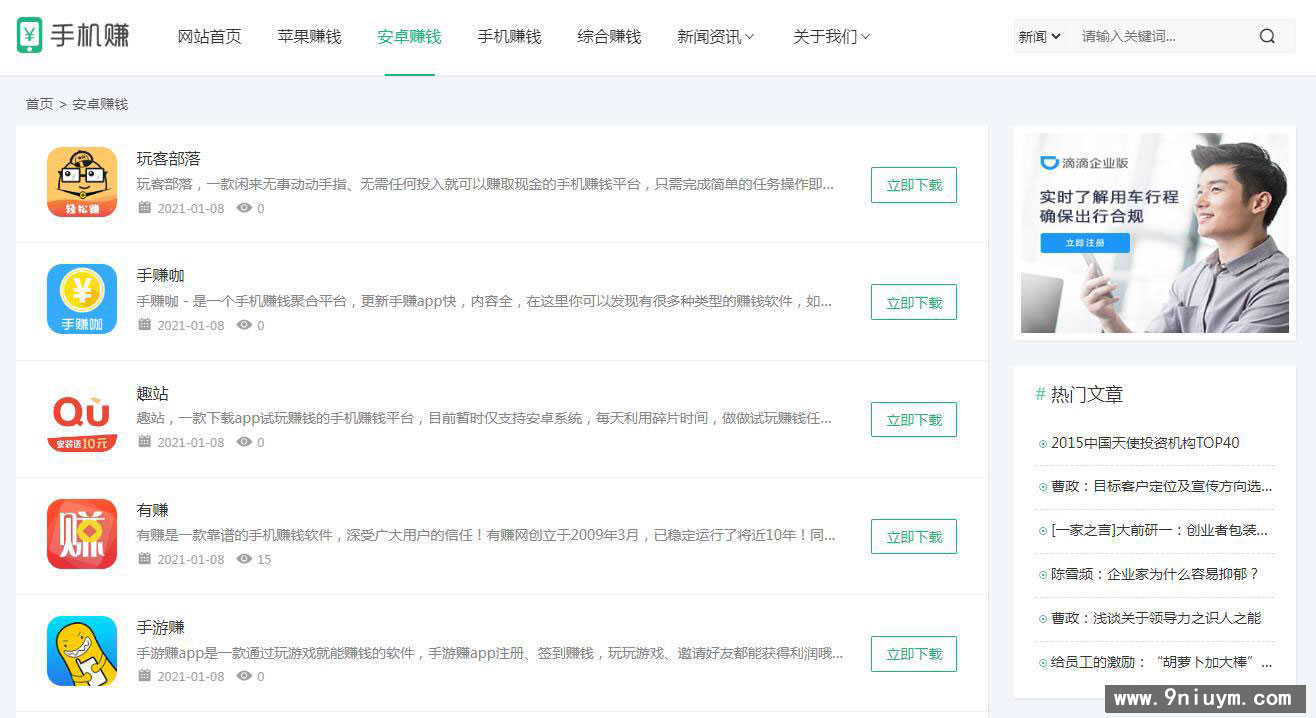Switch to the 苹果赚钱 tab
This screenshot has height=718, width=1316.
[309, 35]
